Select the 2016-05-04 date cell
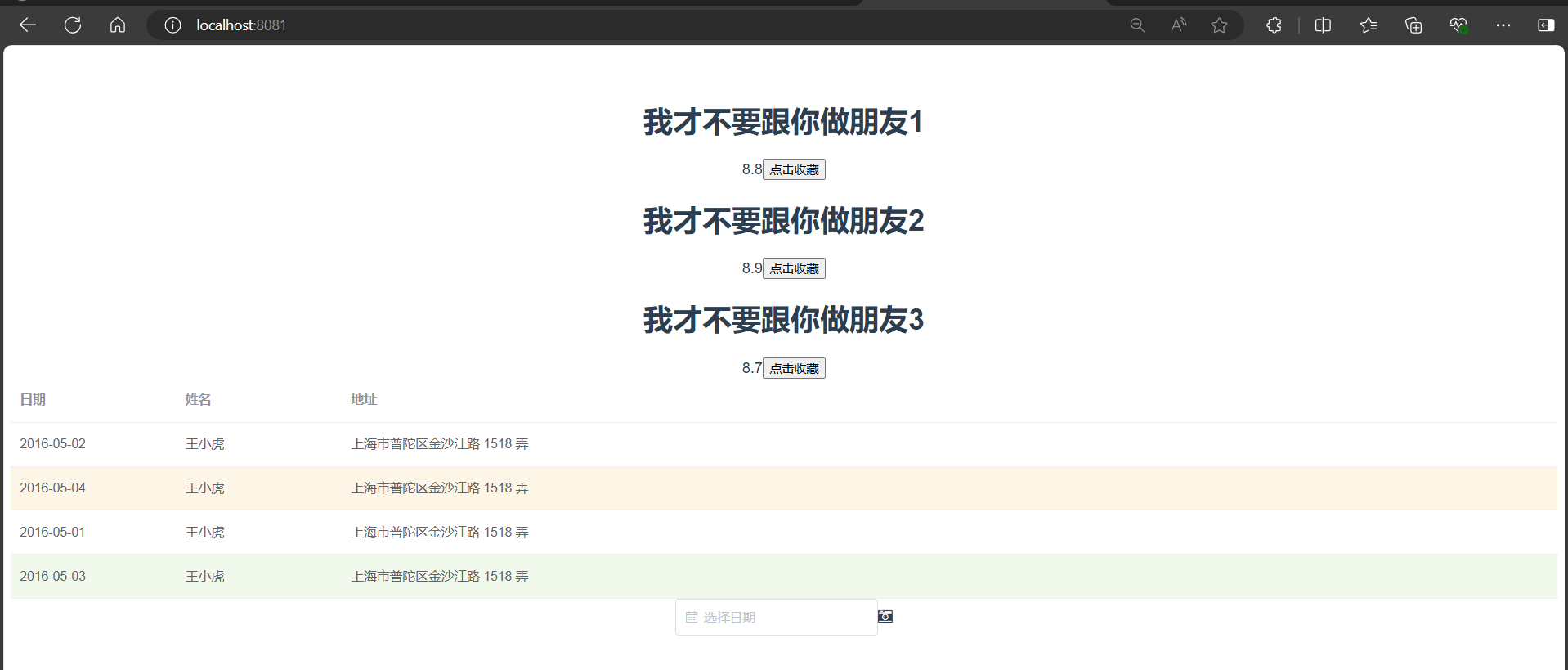1568x670 pixels. click(52, 488)
